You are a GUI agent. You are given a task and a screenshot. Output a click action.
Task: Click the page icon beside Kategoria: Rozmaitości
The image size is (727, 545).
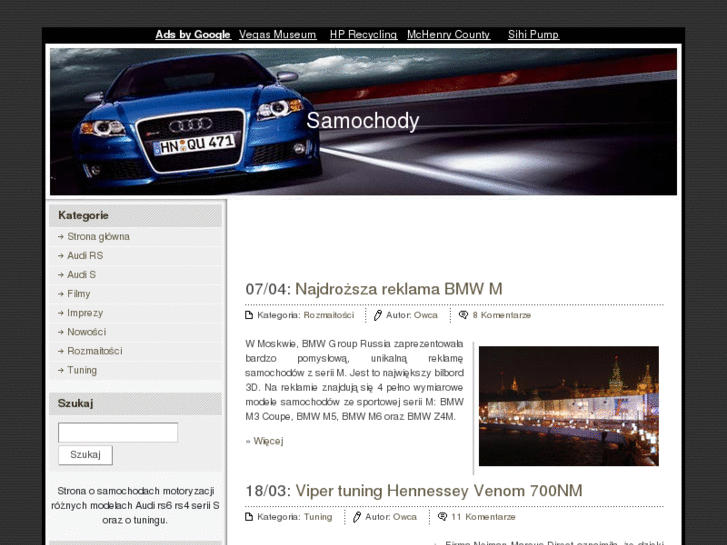click(249, 315)
